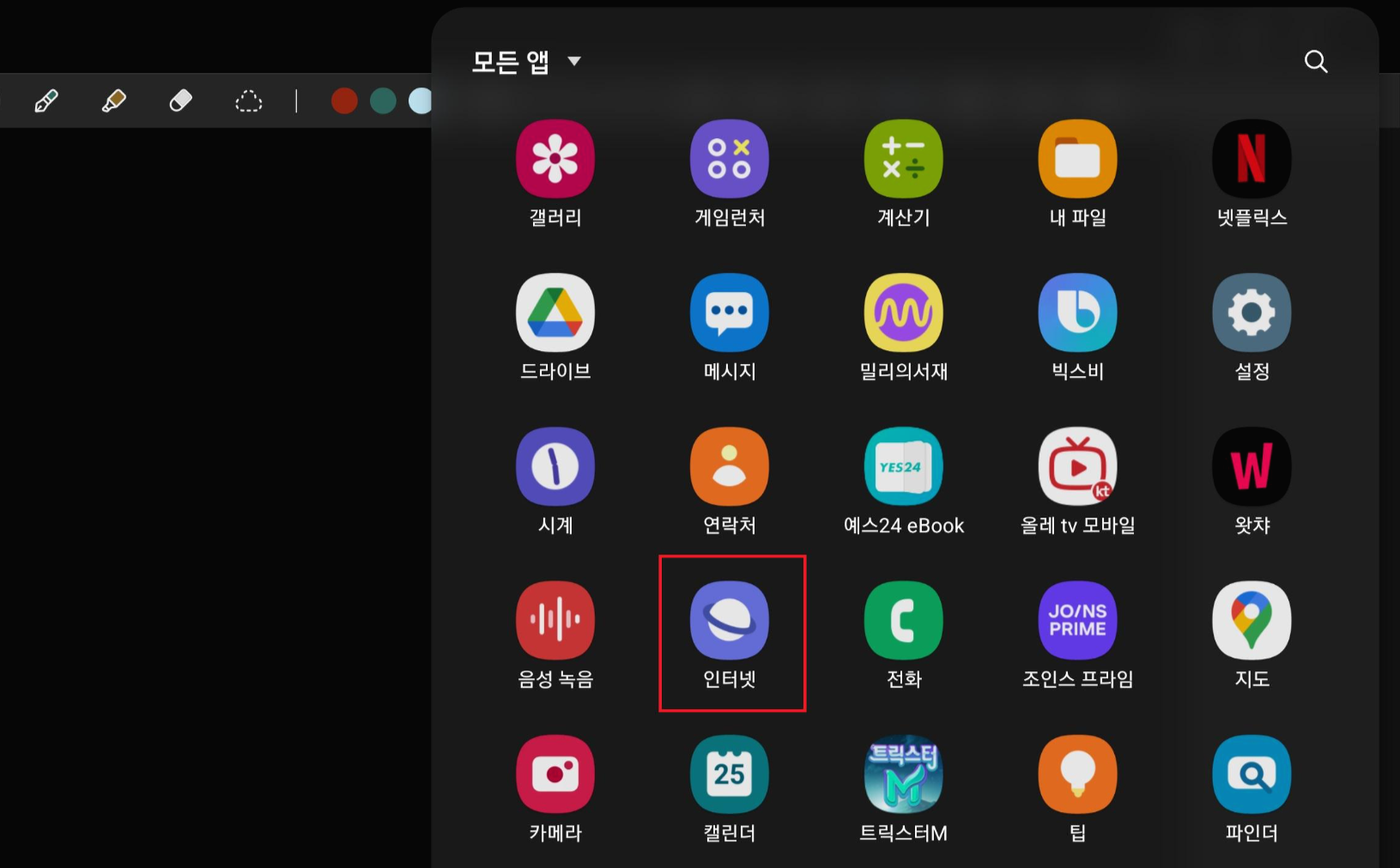Viewport: 1400px width, 868px height.
Task: Open the 설정 settings app
Action: (1252, 313)
